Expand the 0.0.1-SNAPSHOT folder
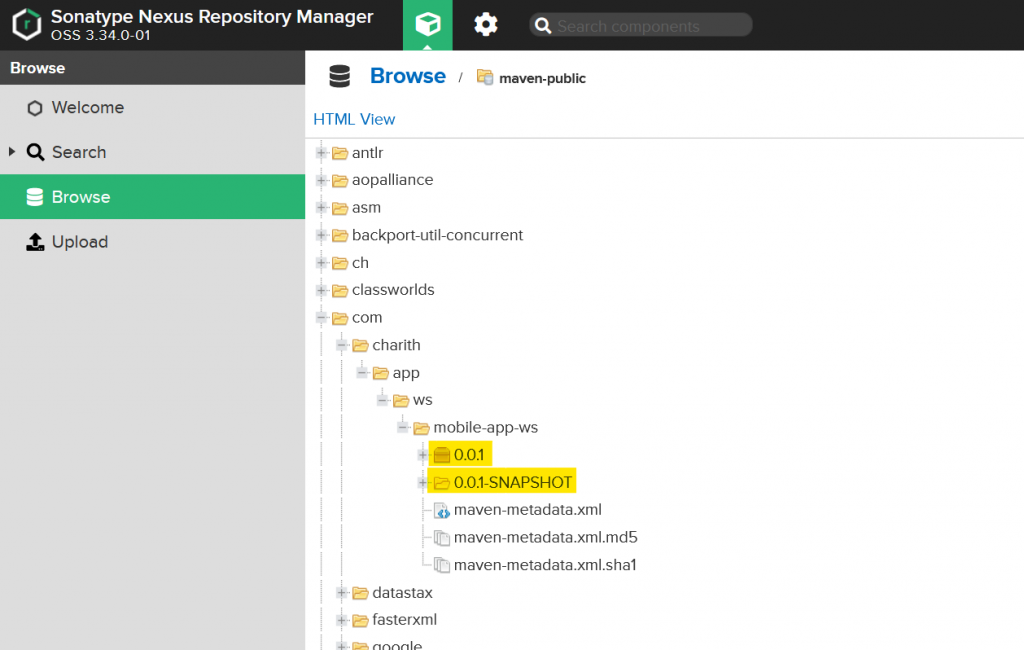The height and width of the screenshot is (650, 1024). [x=423, y=483]
